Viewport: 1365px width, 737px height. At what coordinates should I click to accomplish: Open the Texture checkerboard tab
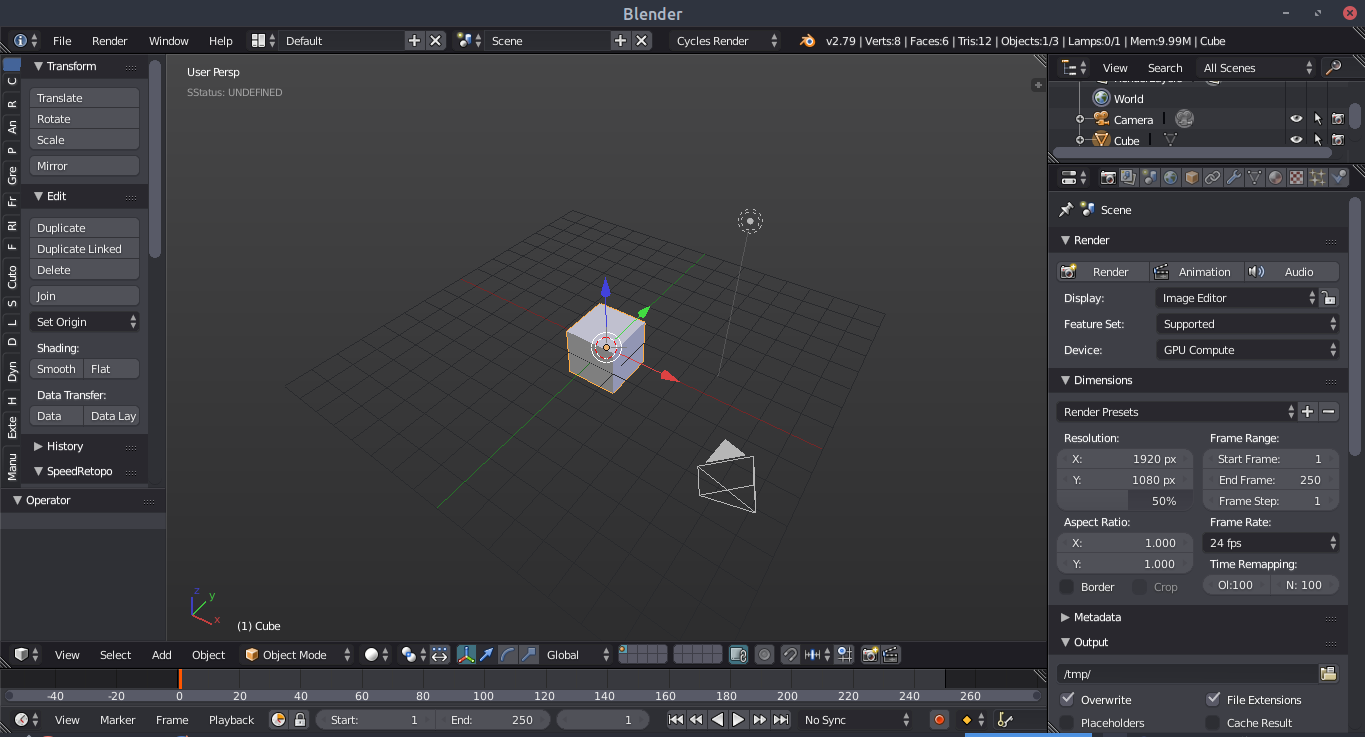(x=1297, y=177)
